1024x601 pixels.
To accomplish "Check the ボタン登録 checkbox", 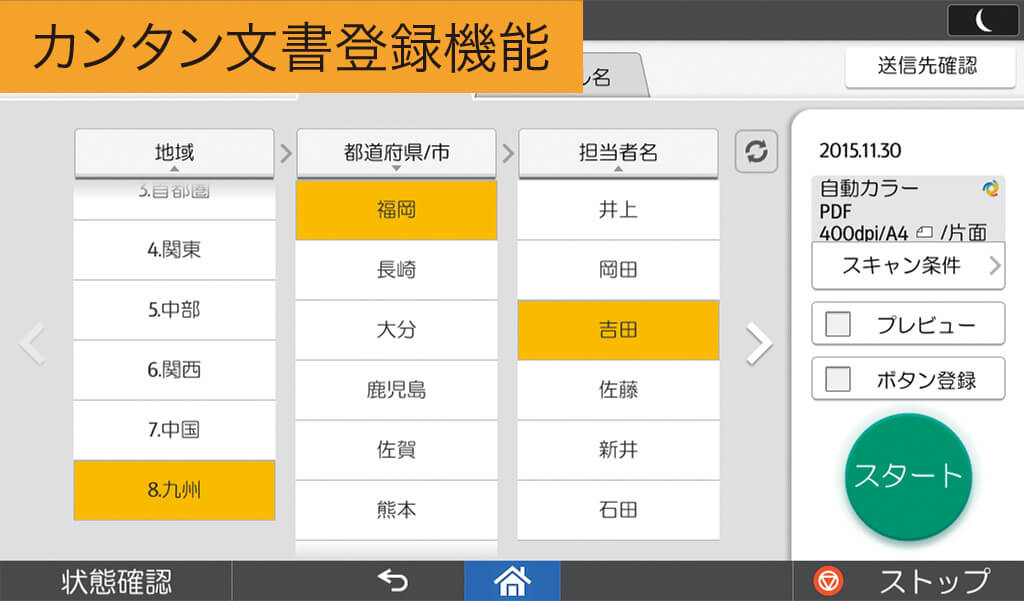I will click(x=837, y=380).
